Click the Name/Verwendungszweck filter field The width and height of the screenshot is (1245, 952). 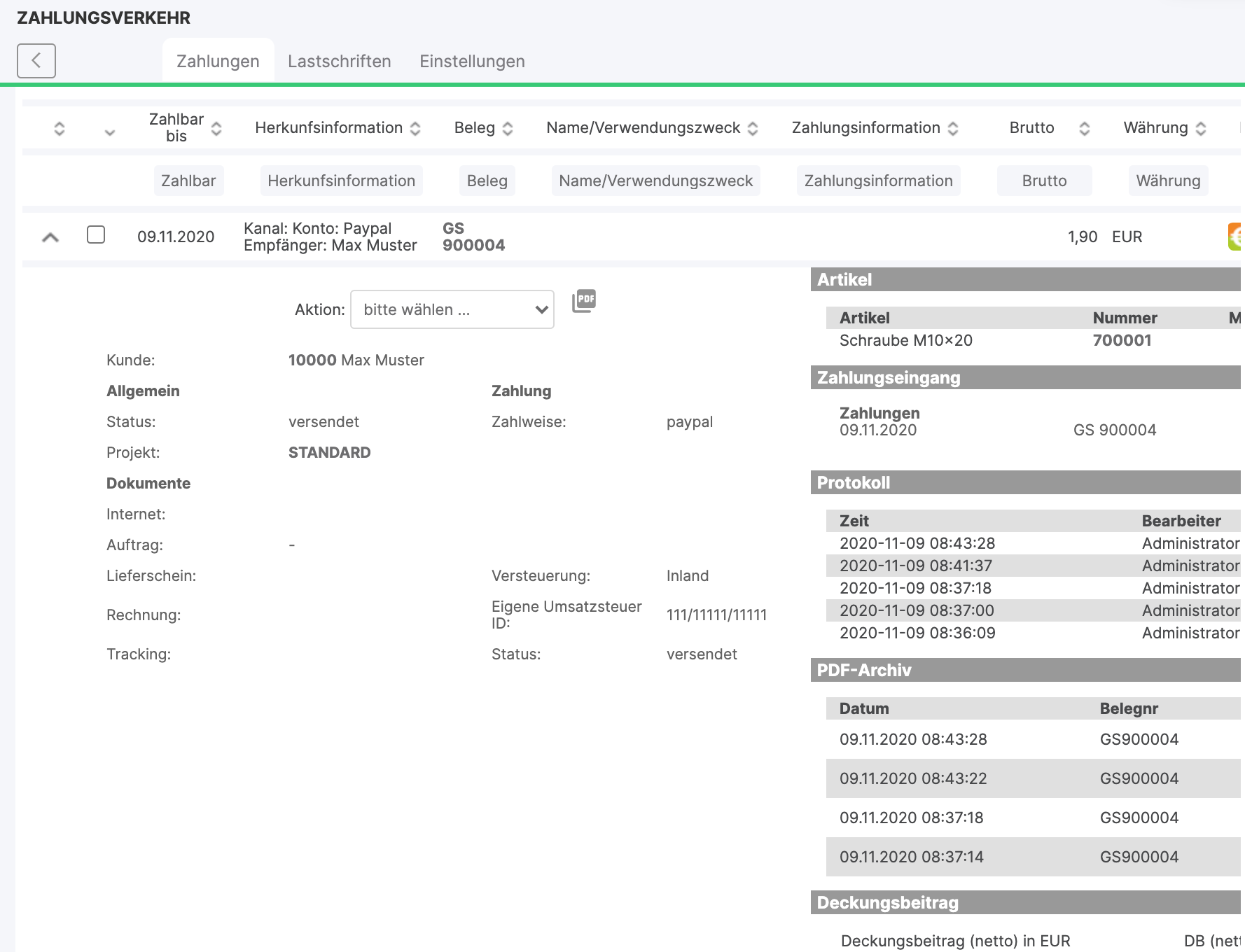(x=655, y=181)
